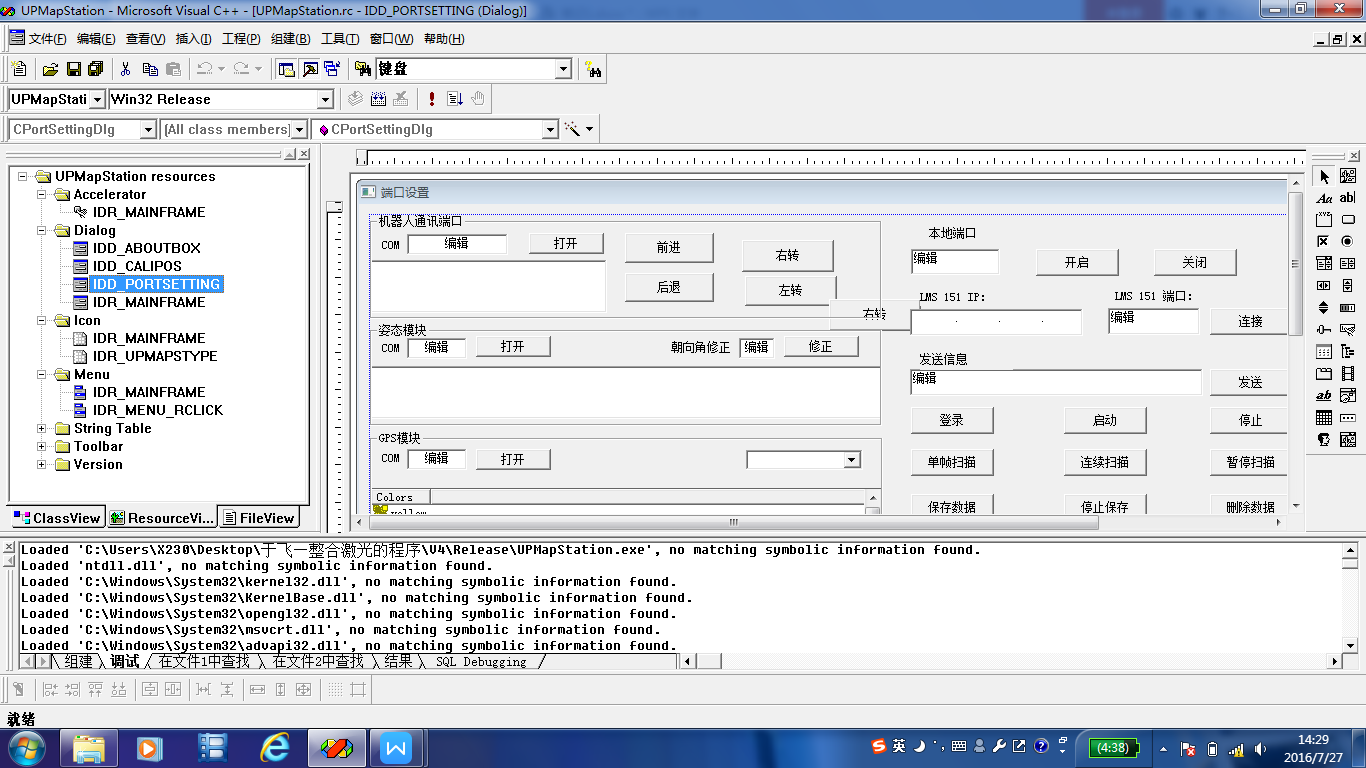Click the output pane vertical scrollbar down arrow
The width and height of the screenshot is (1366, 768).
pyautogui.click(x=1350, y=645)
